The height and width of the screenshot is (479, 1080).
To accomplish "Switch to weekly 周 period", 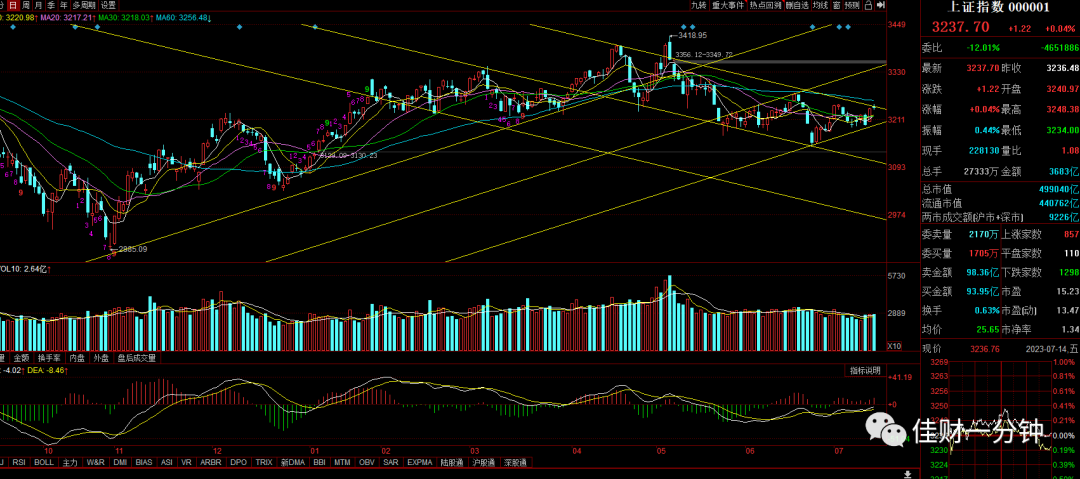I will coord(24,5).
